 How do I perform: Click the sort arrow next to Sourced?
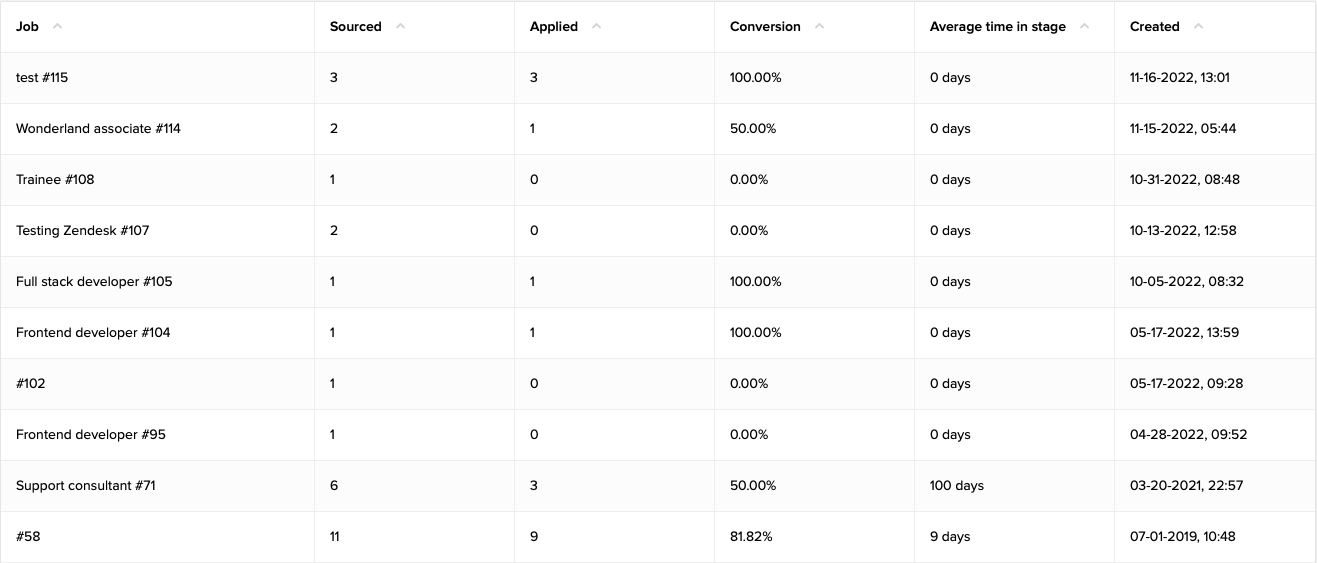tap(400, 27)
